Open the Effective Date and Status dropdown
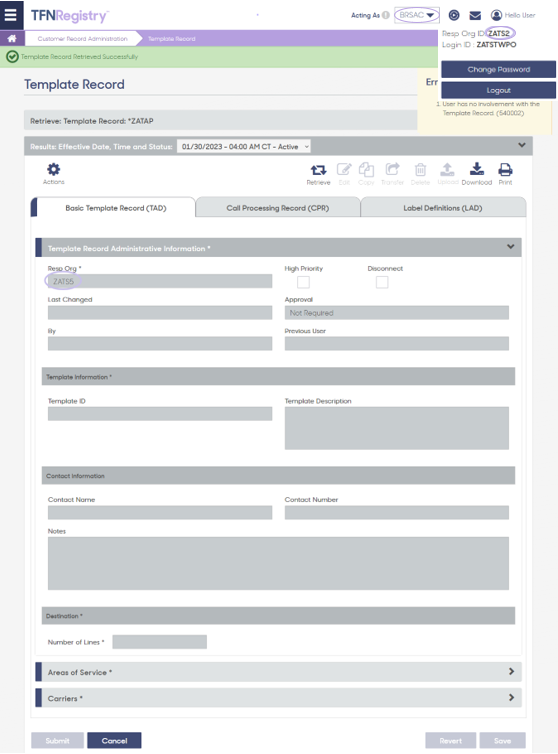 [244, 147]
